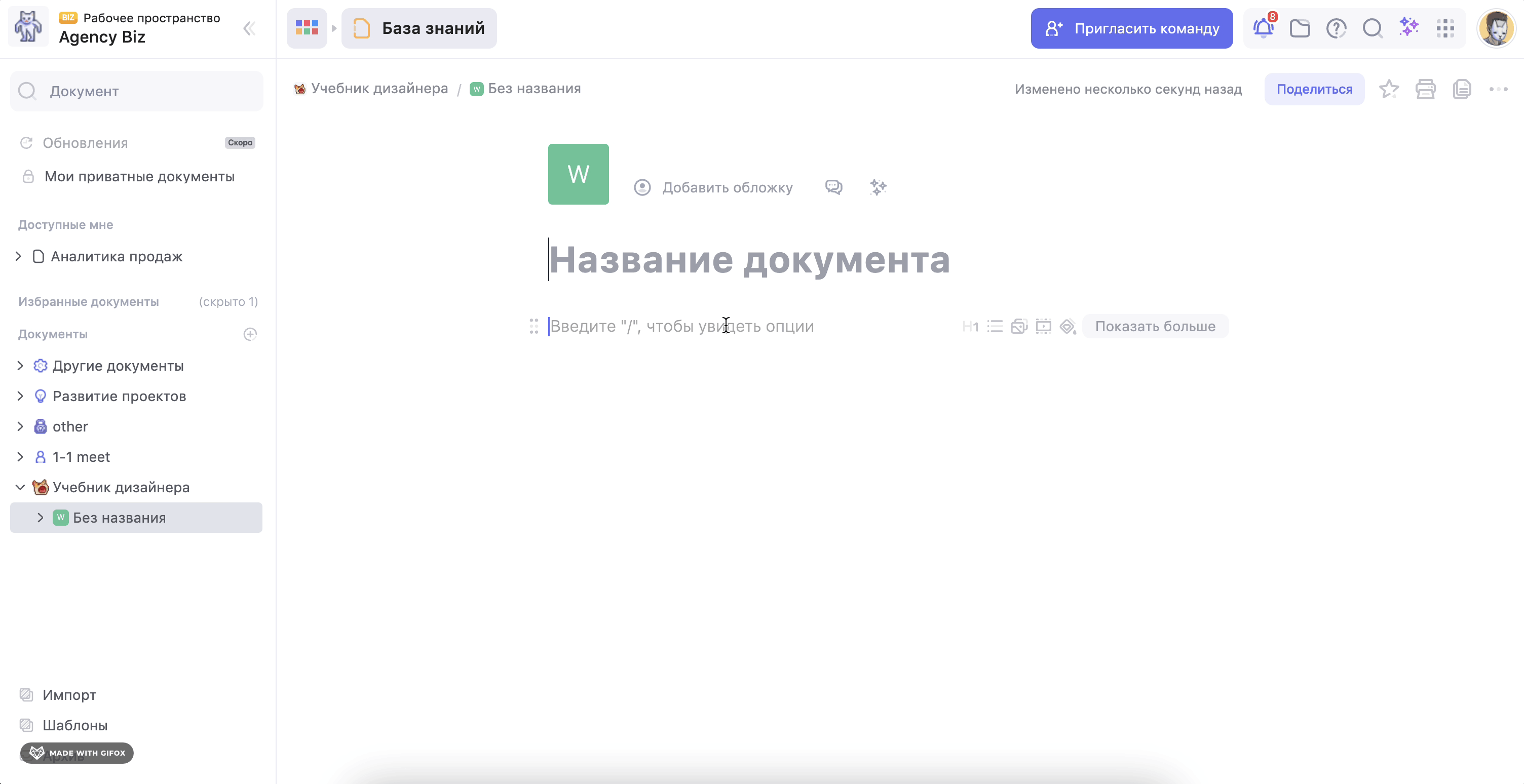Click Поделиться button

pos(1314,89)
